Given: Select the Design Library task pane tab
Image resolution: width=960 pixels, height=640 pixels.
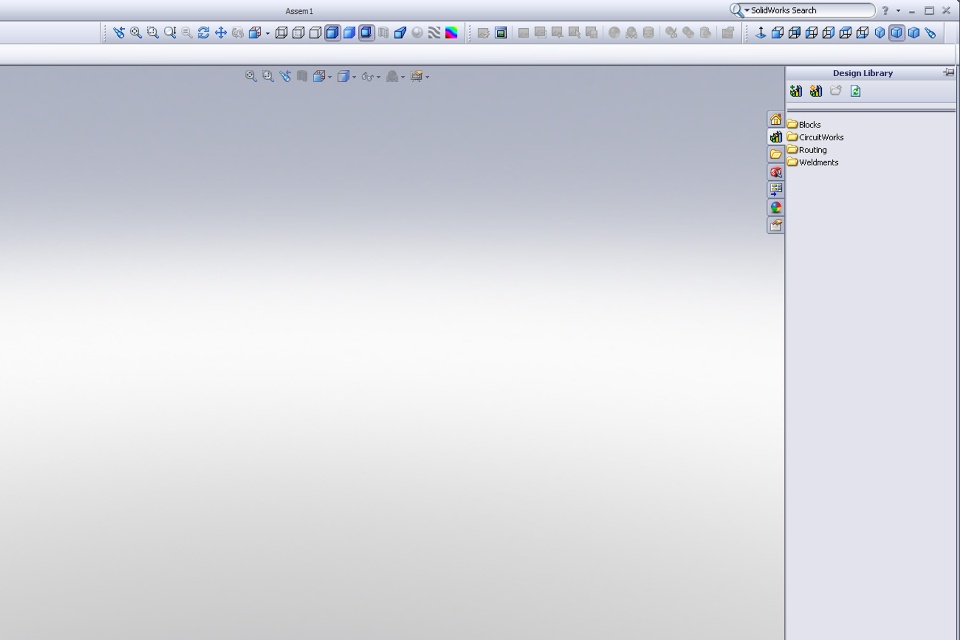Looking at the screenshot, I should pos(776,137).
